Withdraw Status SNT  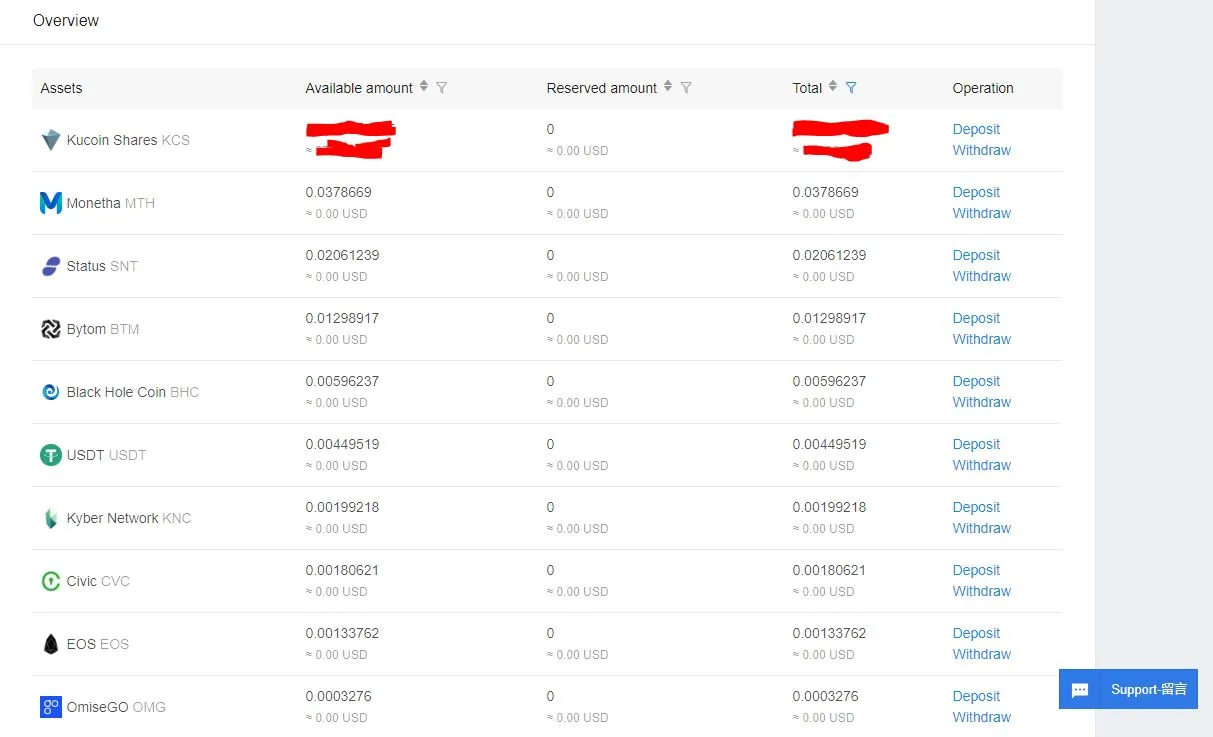982,276
